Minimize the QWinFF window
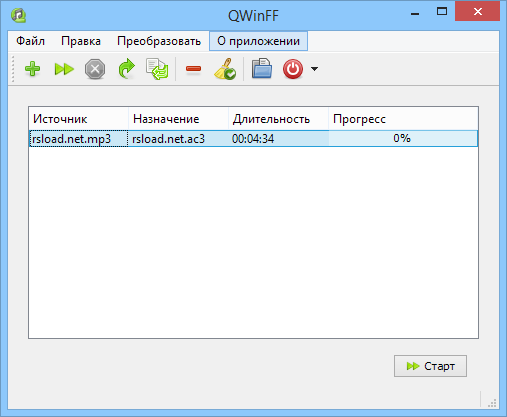Viewport: 507px width, 417px height. coord(415,13)
